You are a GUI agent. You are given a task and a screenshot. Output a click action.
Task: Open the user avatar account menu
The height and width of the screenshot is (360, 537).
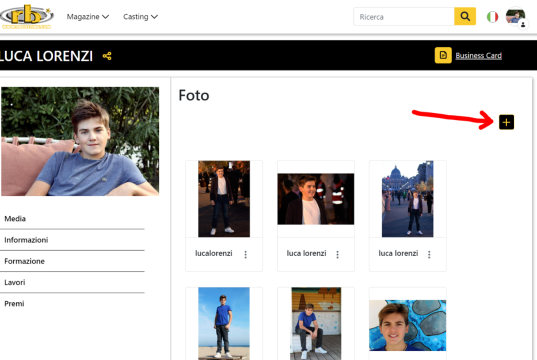click(516, 17)
